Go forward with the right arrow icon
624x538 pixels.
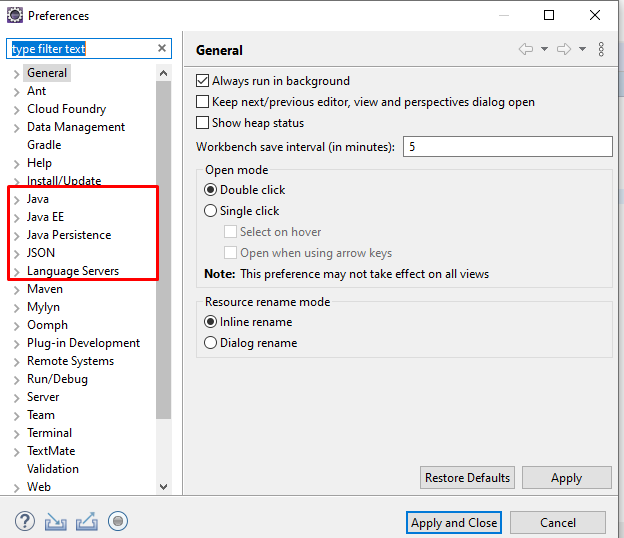564,49
